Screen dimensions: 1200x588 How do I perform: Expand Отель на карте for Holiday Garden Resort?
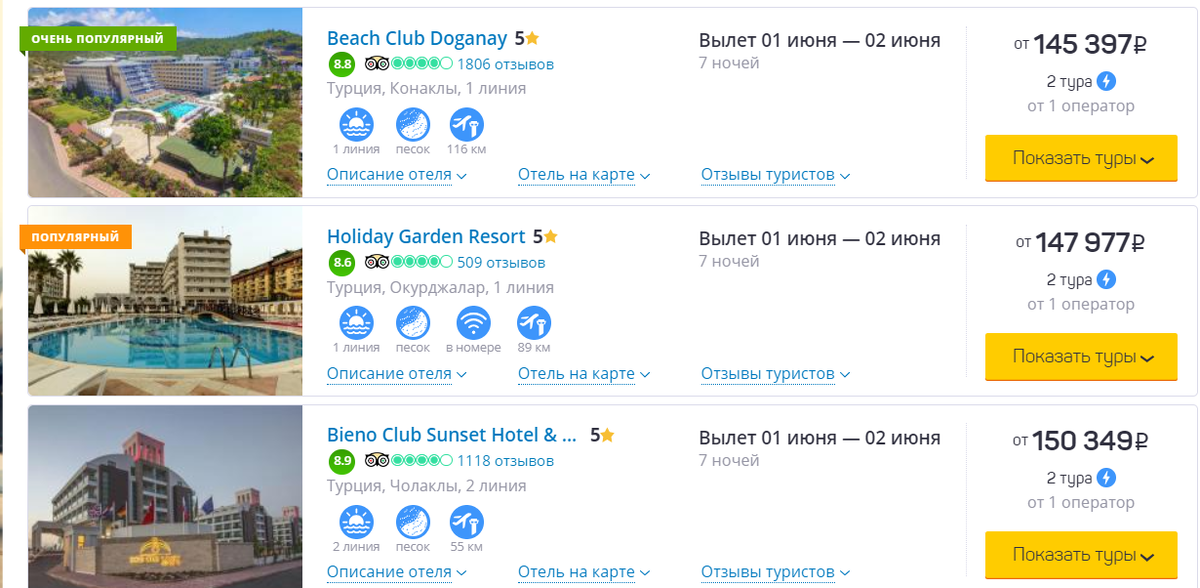tap(584, 374)
